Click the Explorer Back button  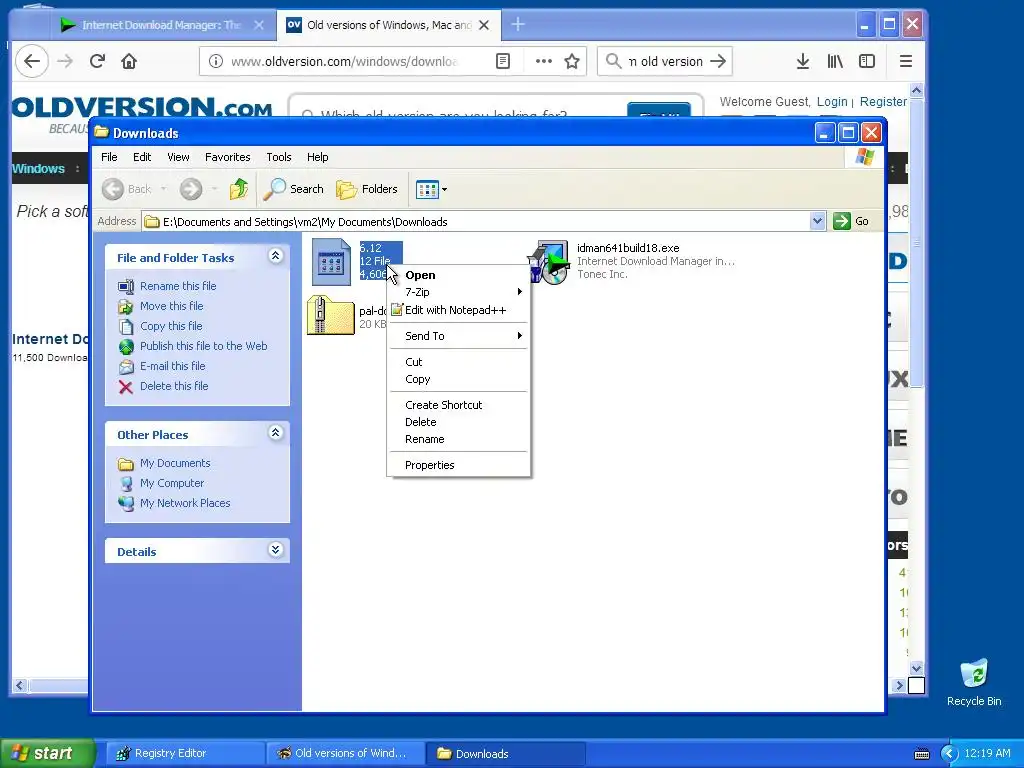(127, 189)
